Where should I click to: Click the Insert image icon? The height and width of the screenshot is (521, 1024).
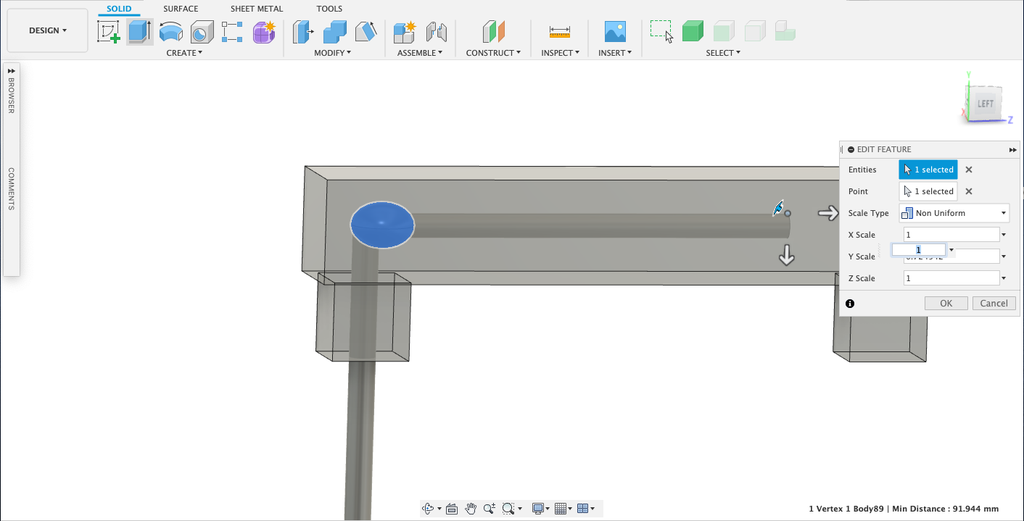click(614, 32)
